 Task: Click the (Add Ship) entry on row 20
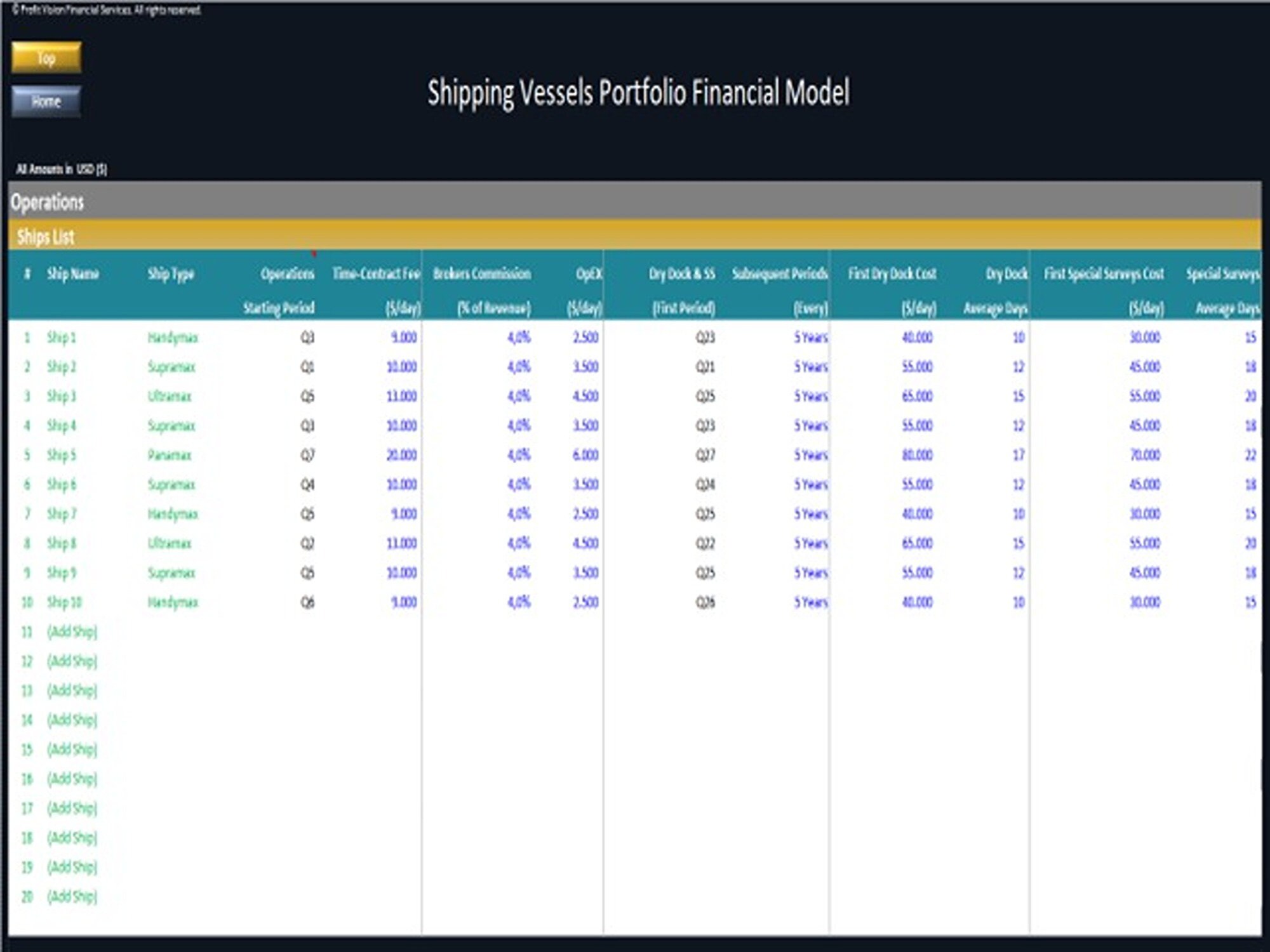pyautogui.click(x=72, y=896)
